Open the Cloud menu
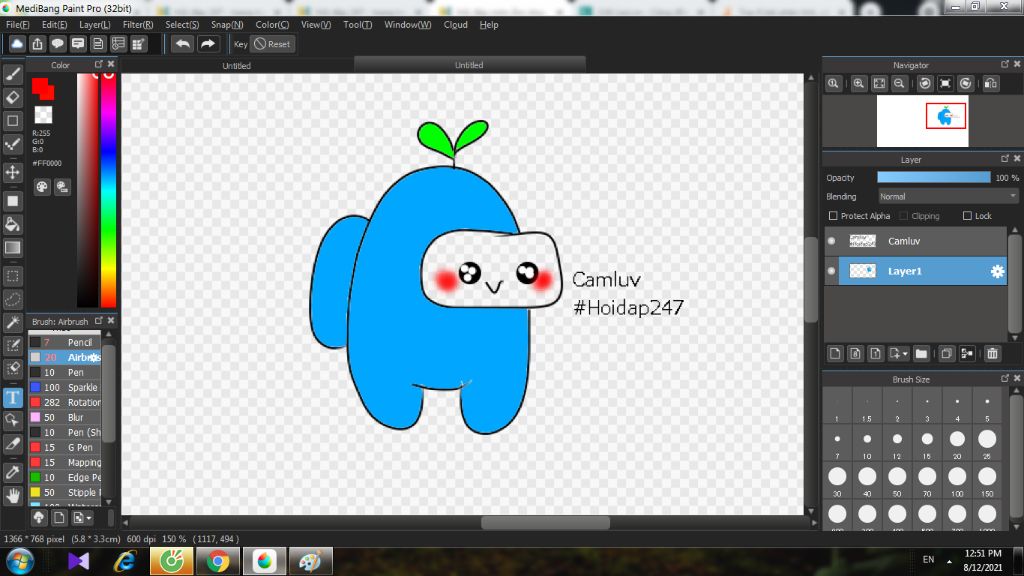This screenshot has height=576, width=1024. point(455,25)
